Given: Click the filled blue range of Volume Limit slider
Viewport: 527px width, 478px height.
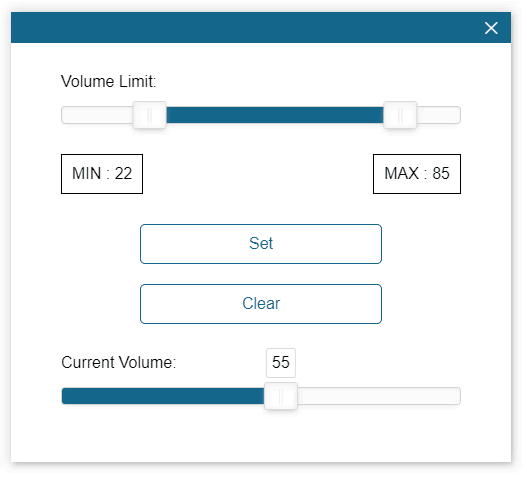Looking at the screenshot, I should tap(277, 116).
